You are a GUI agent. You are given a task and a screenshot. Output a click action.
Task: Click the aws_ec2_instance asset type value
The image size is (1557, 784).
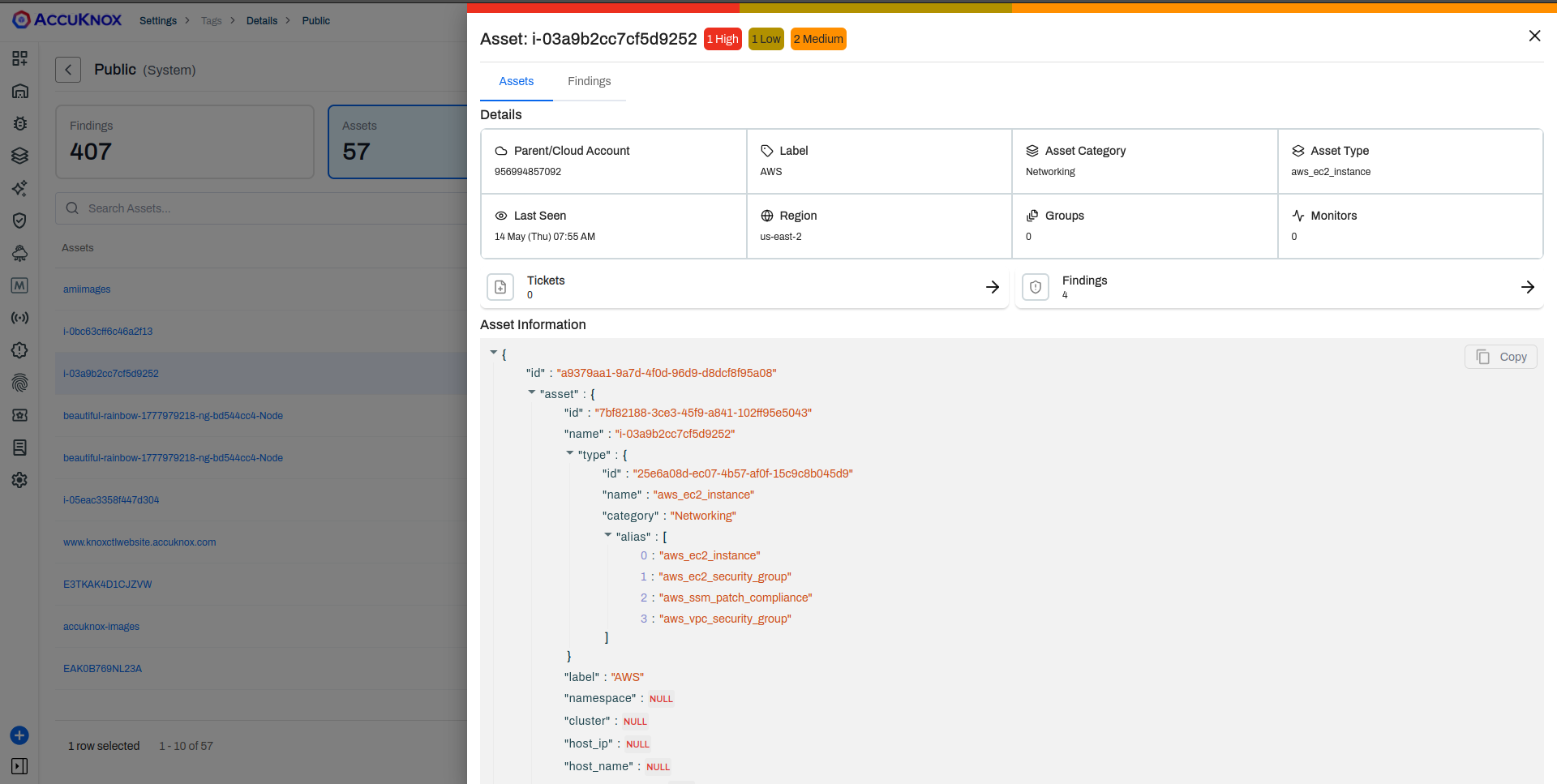1331,172
